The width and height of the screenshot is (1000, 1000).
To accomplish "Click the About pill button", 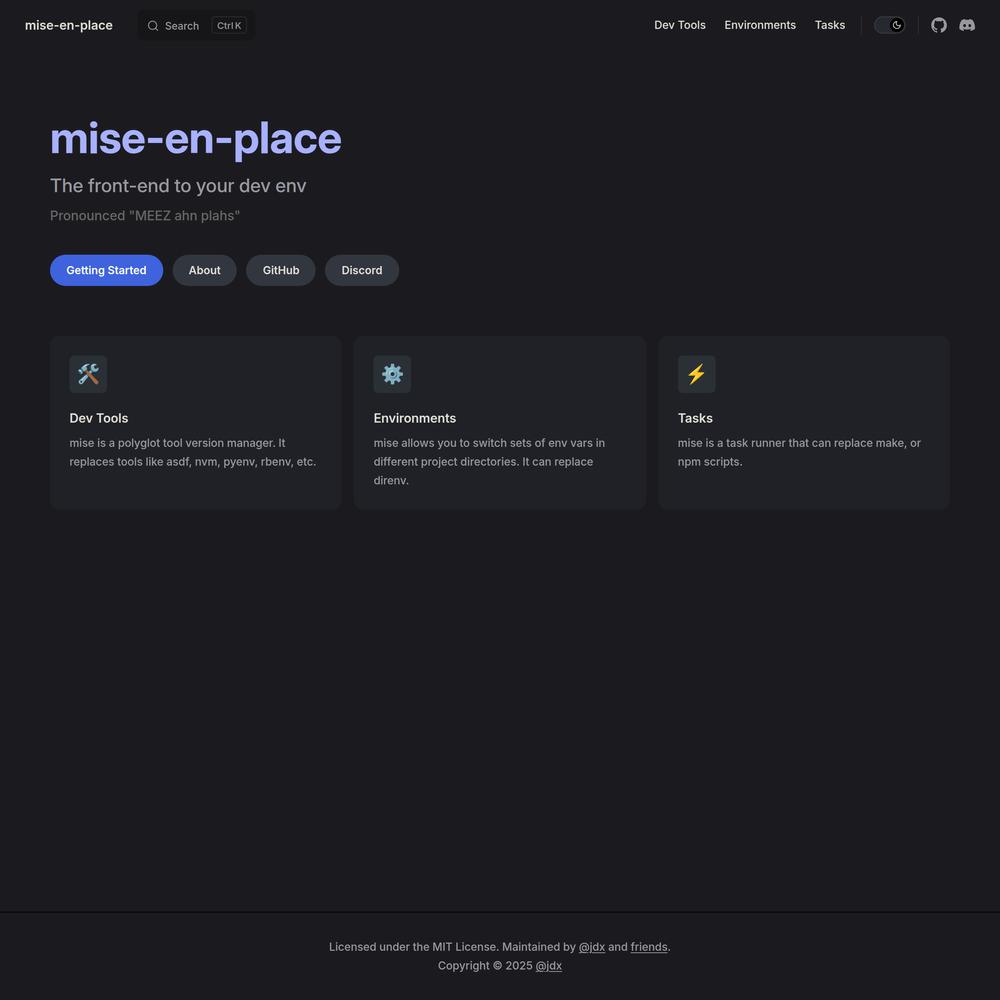I will tap(204, 270).
